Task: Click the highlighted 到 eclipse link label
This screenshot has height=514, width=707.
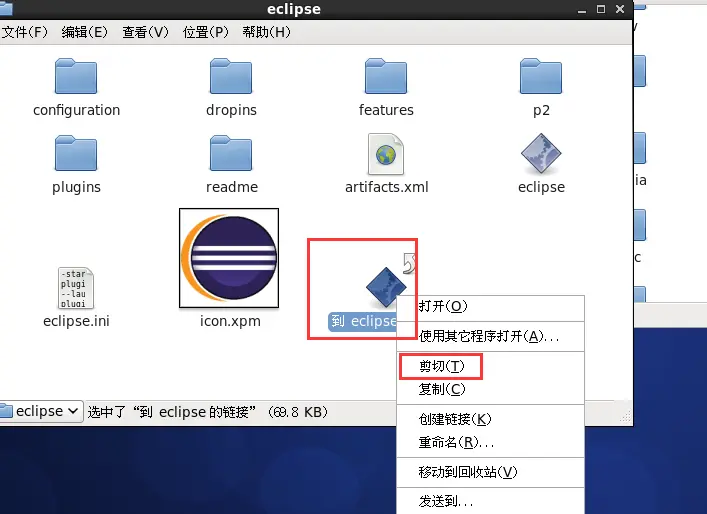Action: (x=363, y=321)
